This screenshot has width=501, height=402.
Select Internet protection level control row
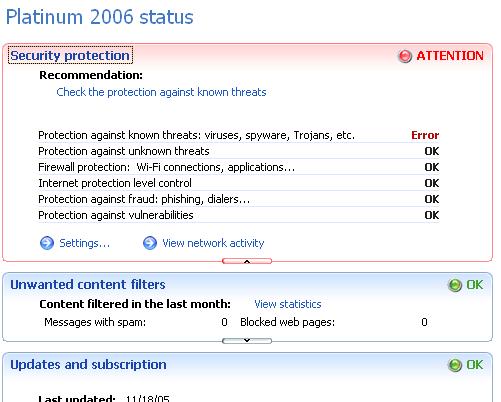[x=239, y=183]
